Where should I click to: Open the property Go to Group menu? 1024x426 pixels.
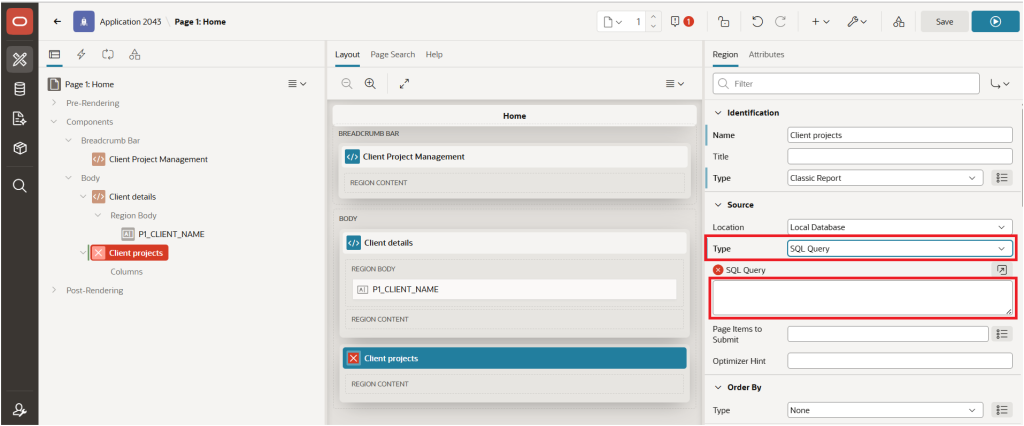pyautogui.click(x=1000, y=84)
